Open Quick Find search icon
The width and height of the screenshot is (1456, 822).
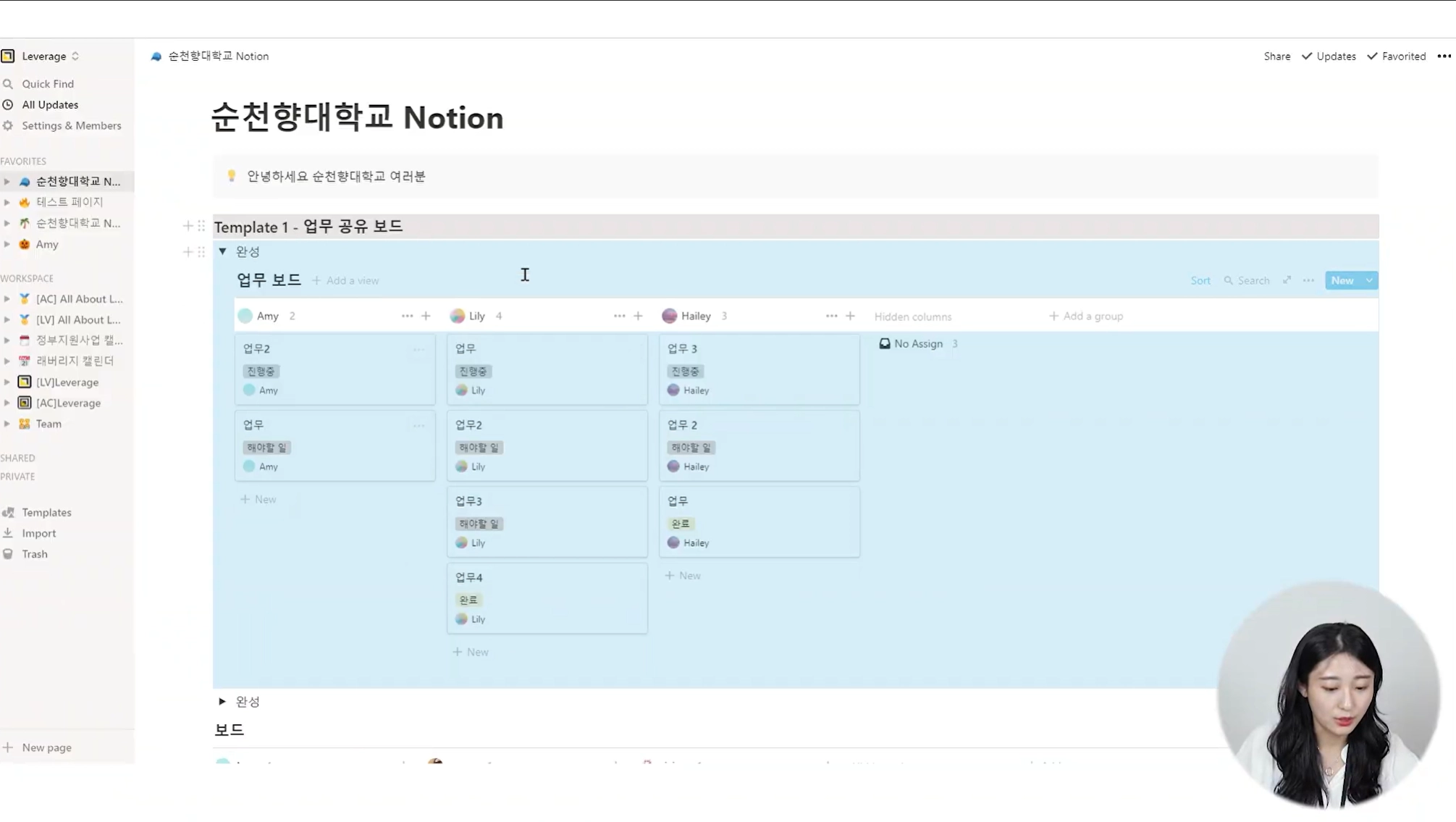click(x=8, y=84)
